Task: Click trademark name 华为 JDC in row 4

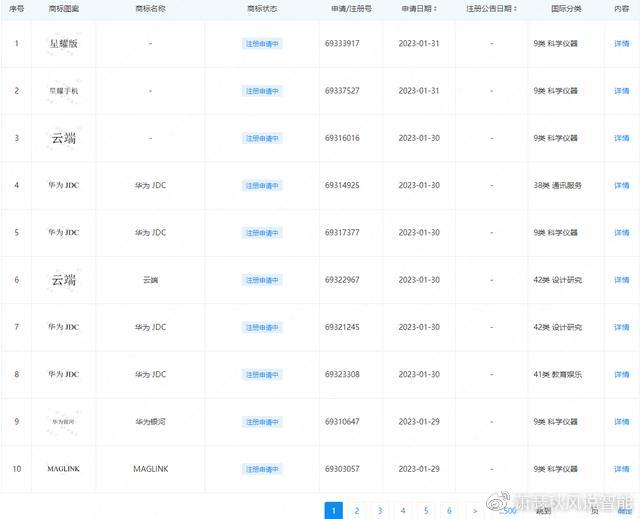Action: (151, 185)
